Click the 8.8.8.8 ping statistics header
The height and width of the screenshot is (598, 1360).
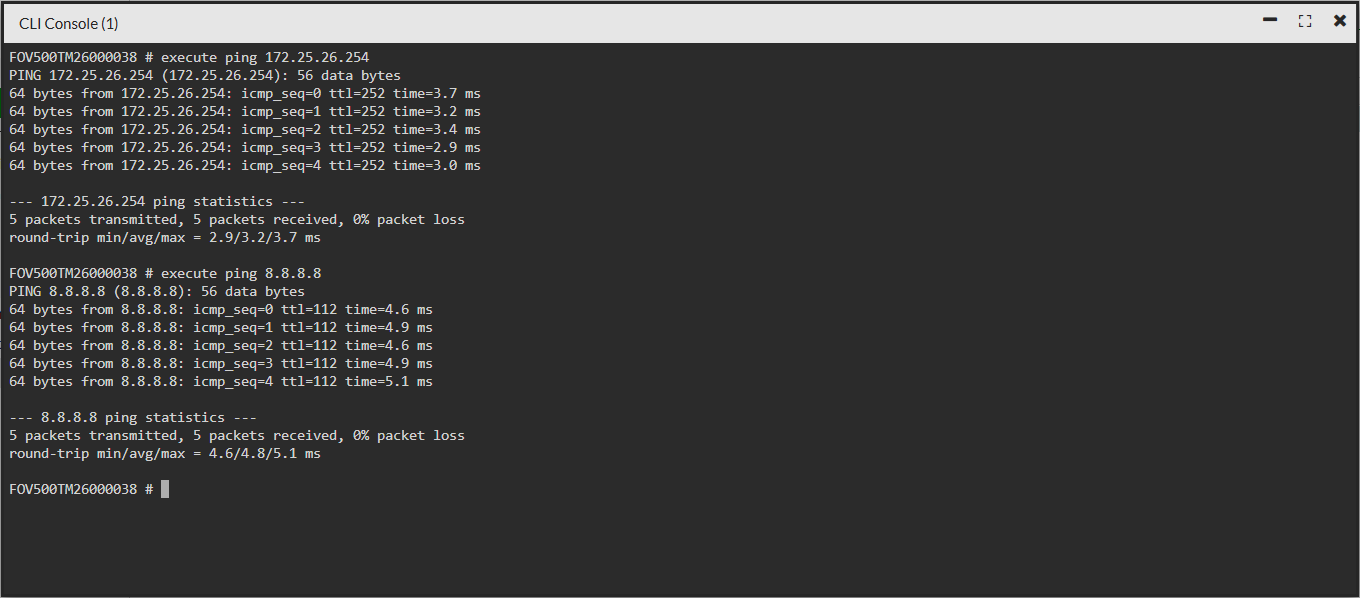tap(133, 417)
